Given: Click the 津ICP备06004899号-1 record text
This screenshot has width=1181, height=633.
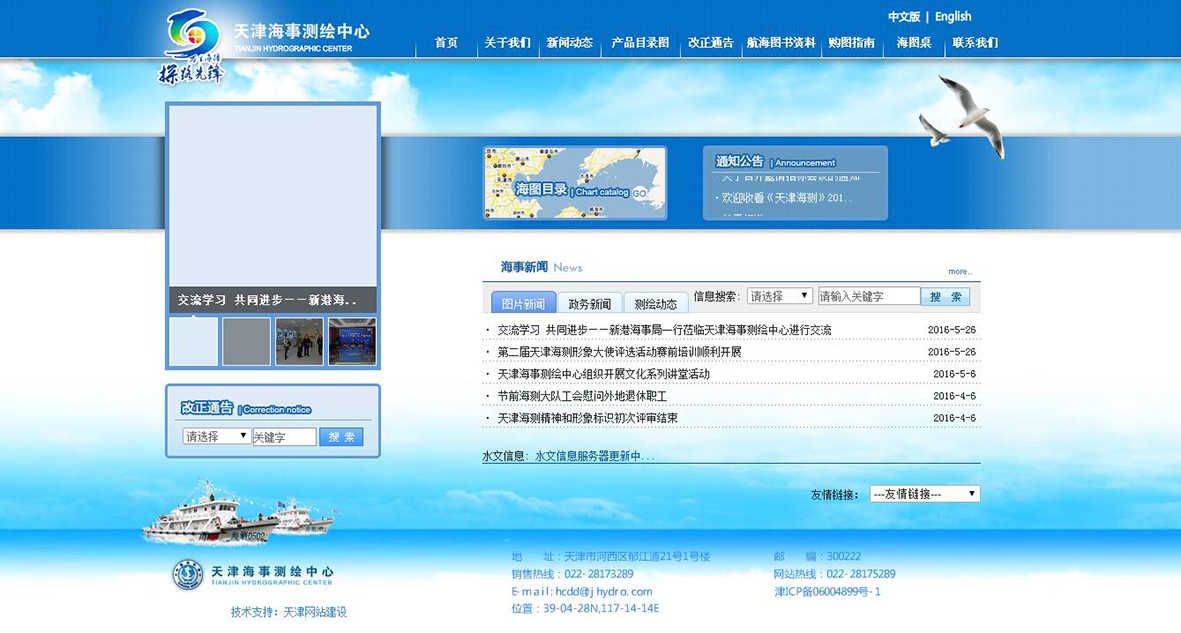Looking at the screenshot, I should [x=827, y=592].
